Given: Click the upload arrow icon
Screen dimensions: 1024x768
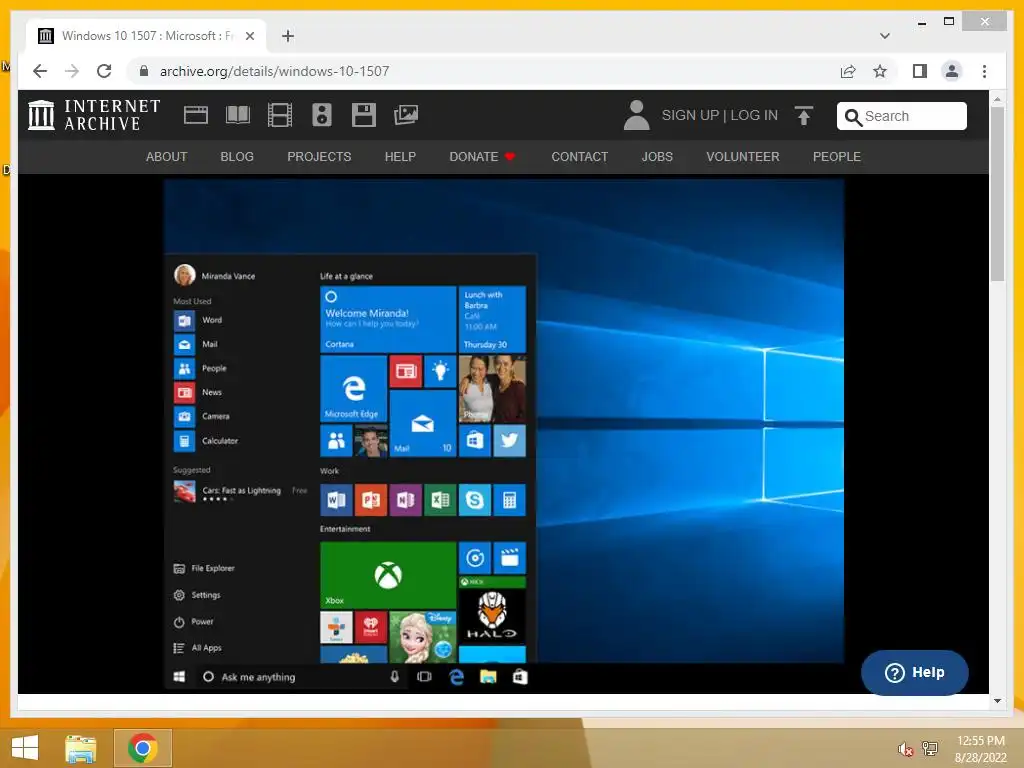Looking at the screenshot, I should pos(804,116).
